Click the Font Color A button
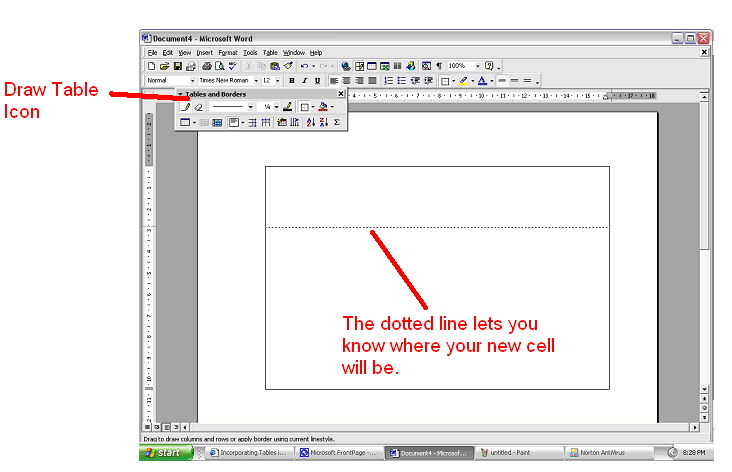 point(483,81)
